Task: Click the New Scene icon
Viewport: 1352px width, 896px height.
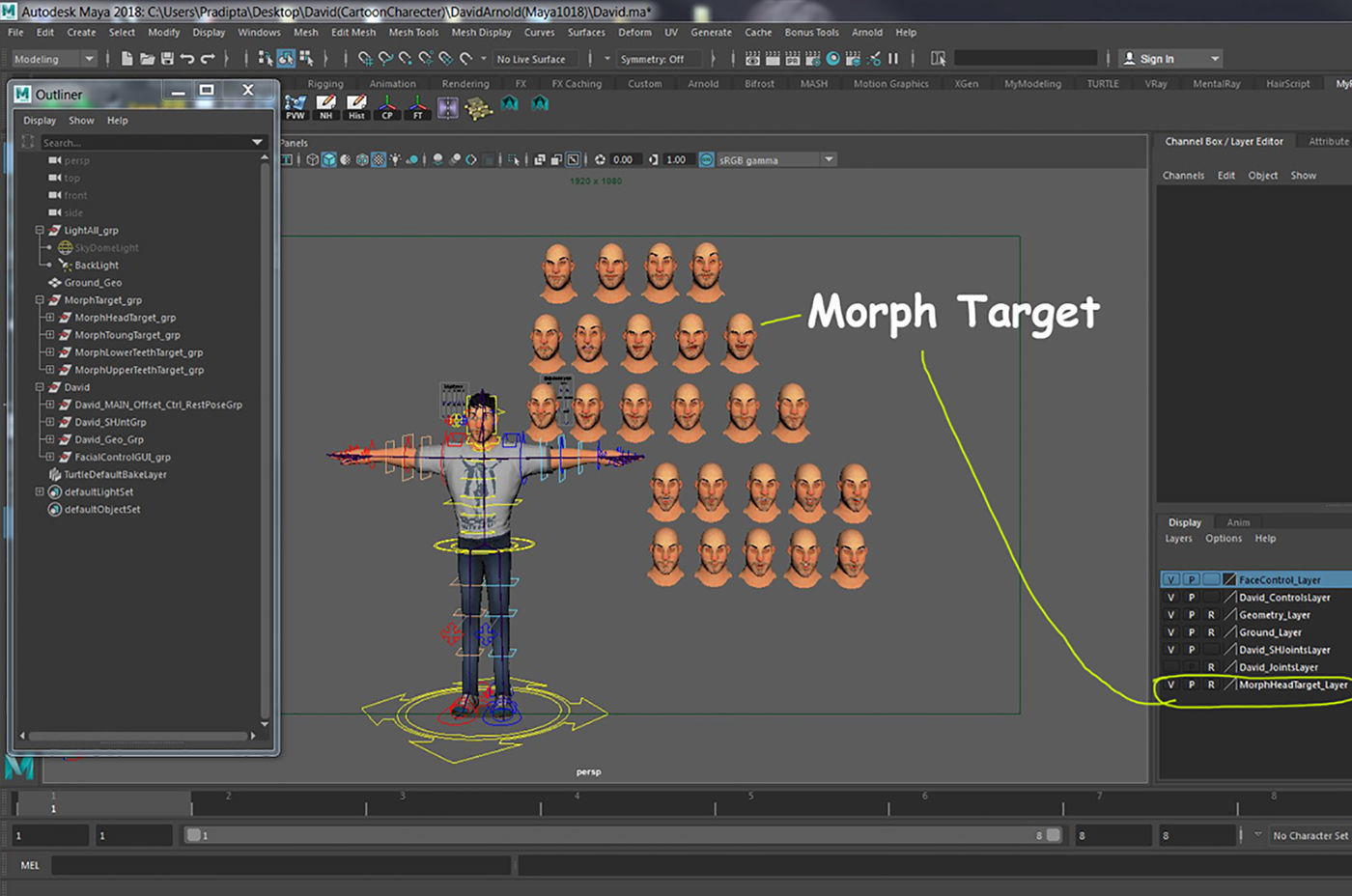Action: point(127,59)
